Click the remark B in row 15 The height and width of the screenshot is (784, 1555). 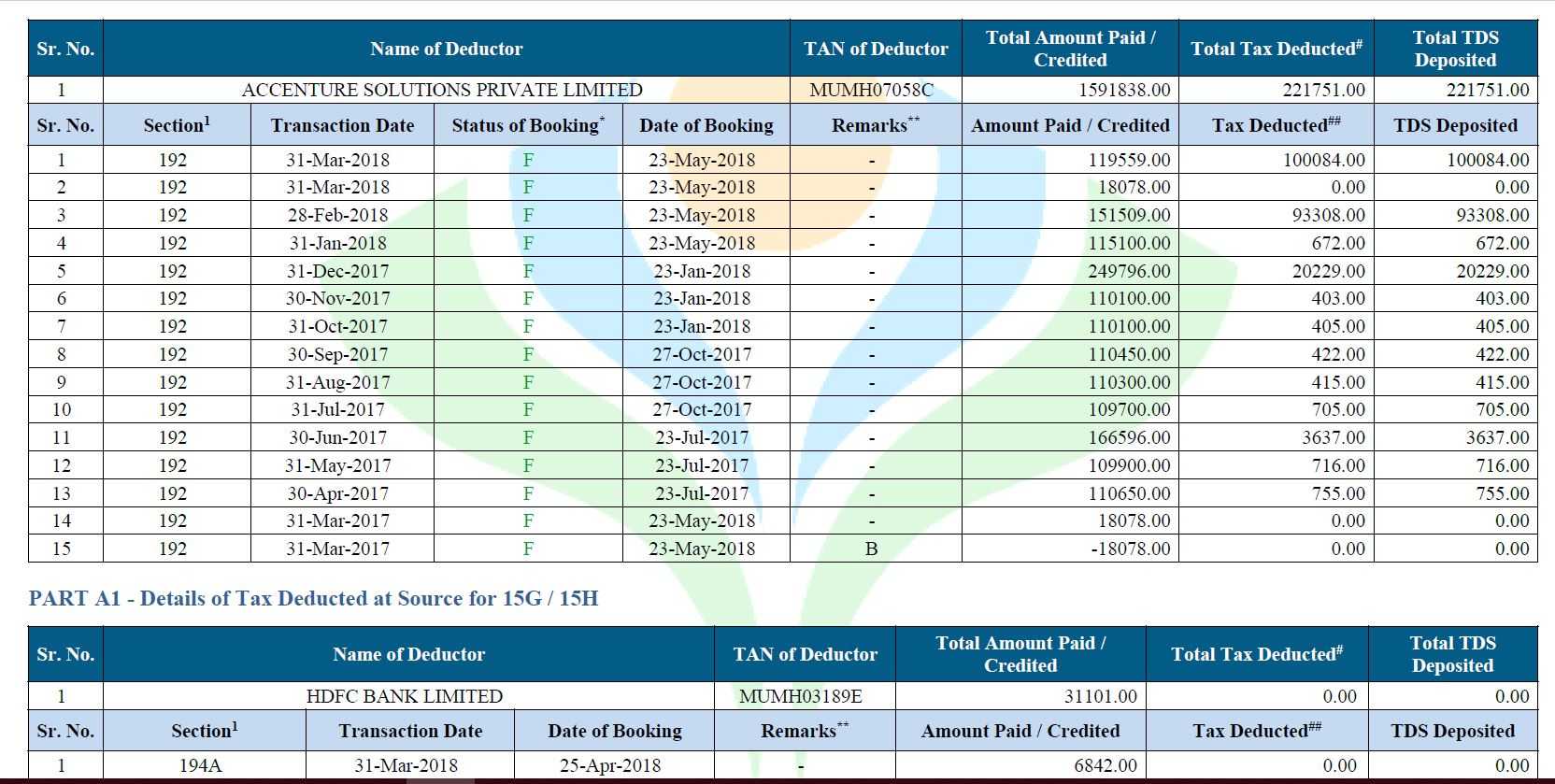point(871,549)
